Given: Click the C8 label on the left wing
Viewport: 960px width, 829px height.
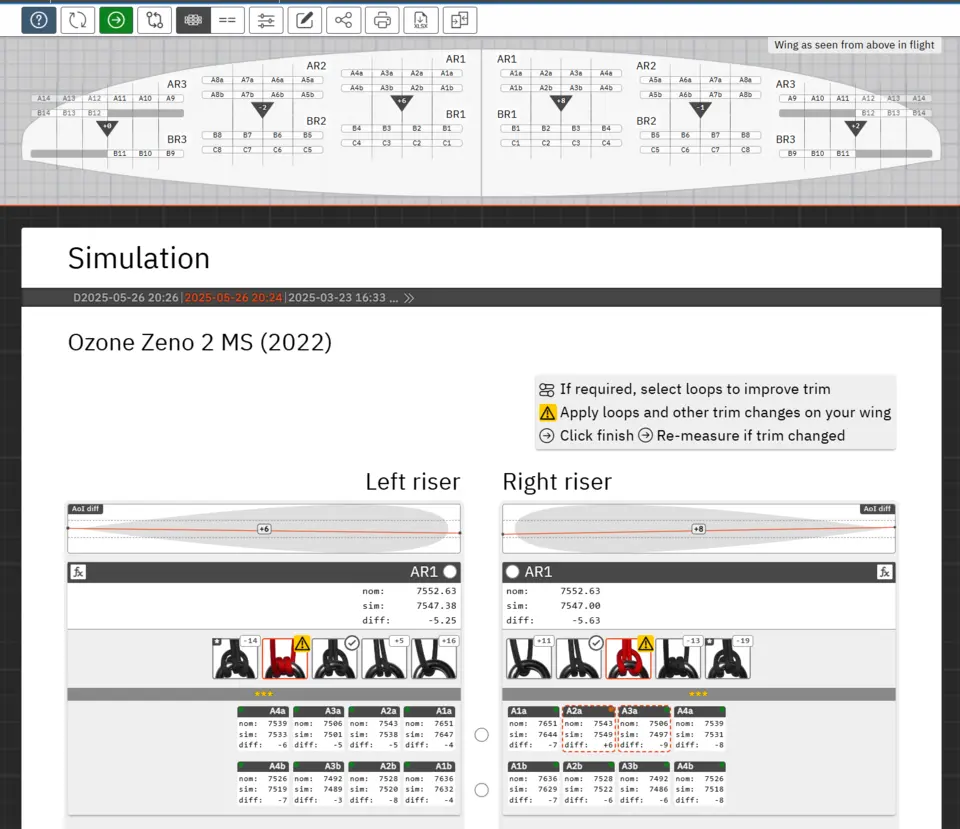Looking at the screenshot, I should (x=217, y=149).
